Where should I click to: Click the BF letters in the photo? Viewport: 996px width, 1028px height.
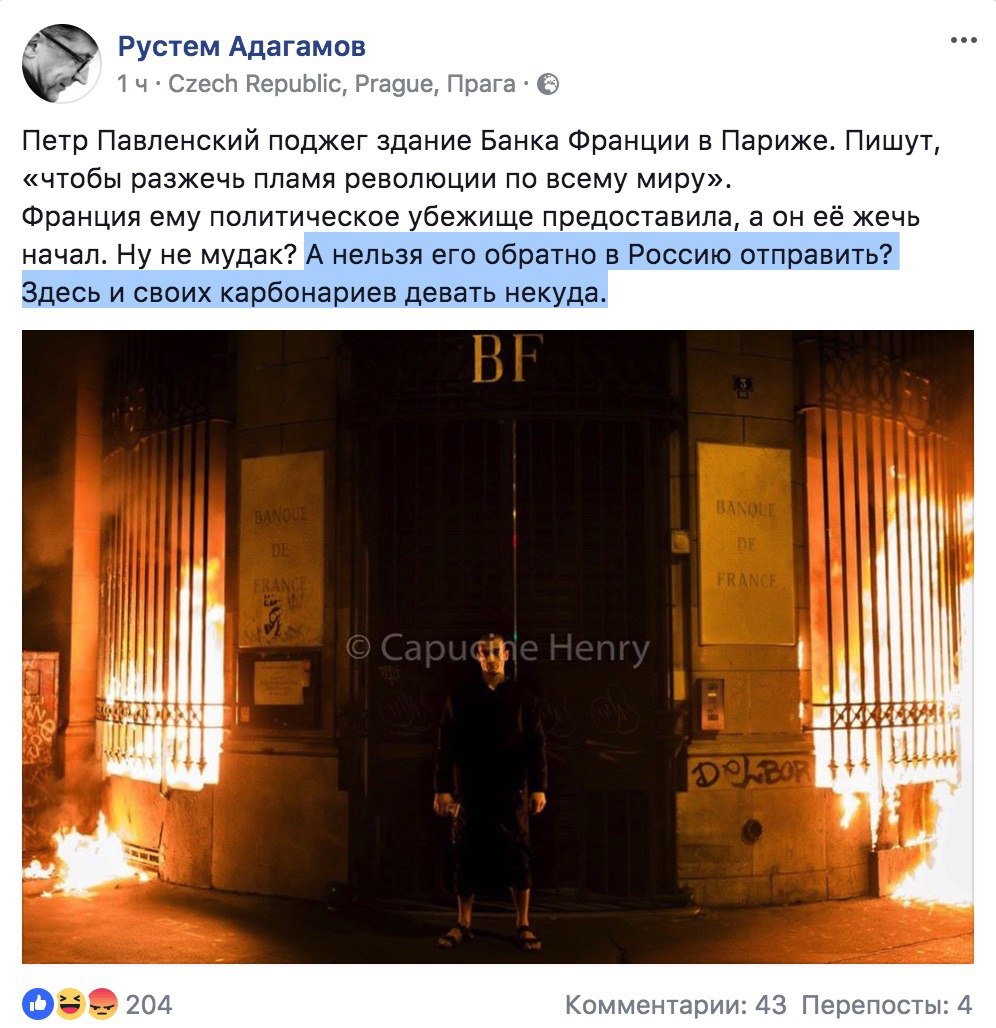tap(508, 358)
